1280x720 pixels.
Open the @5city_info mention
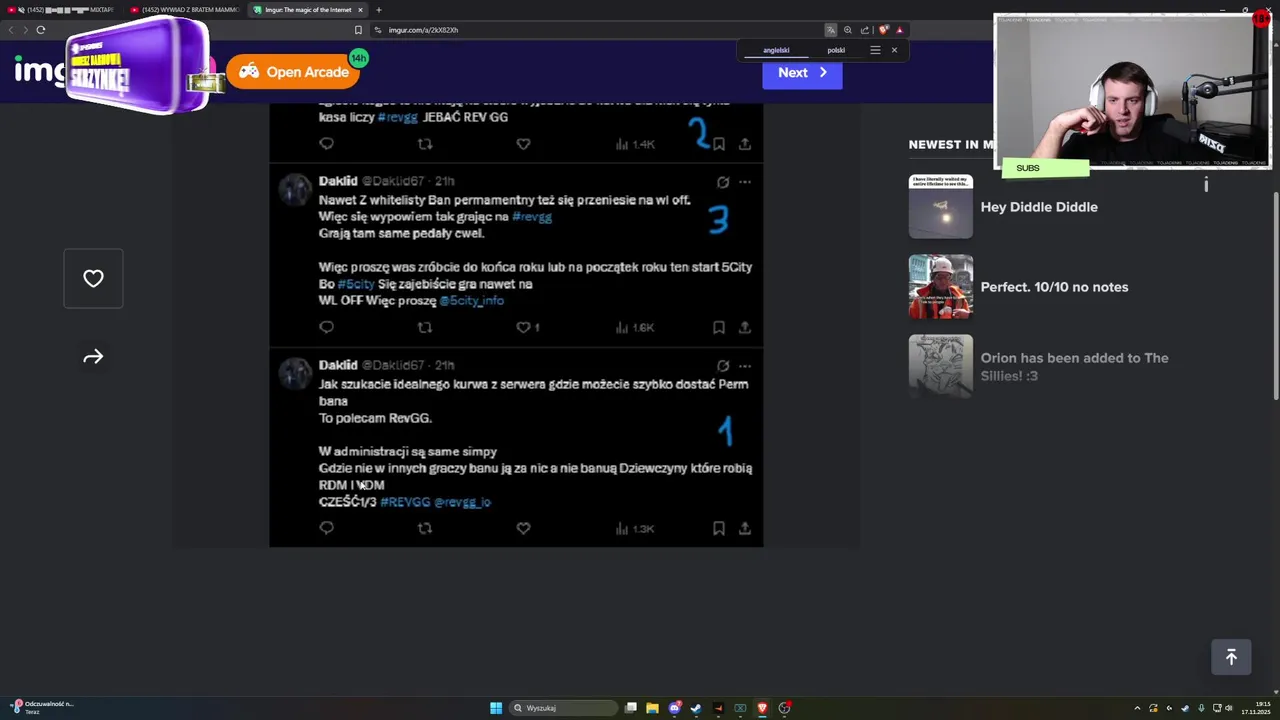(x=471, y=301)
